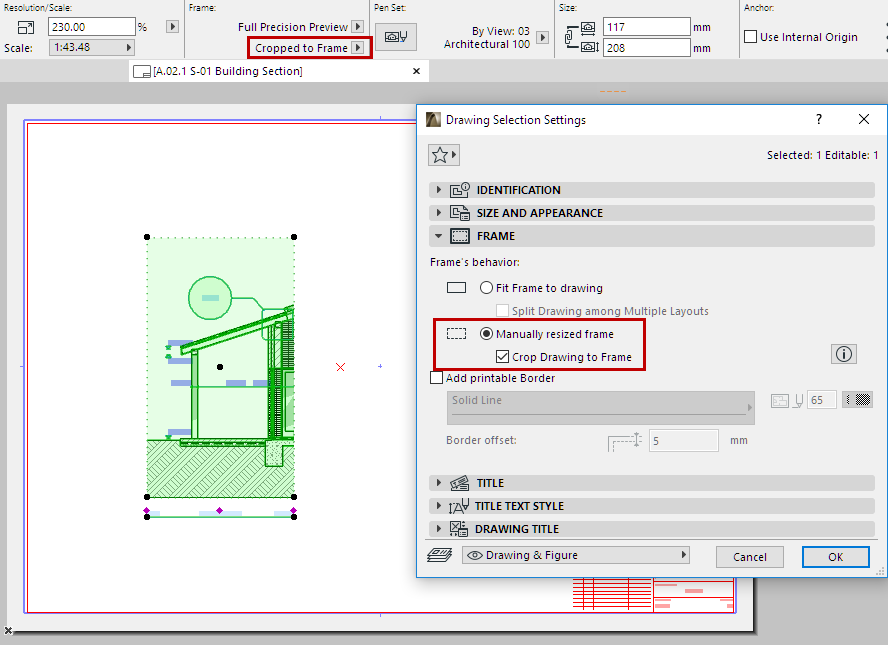Image resolution: width=888 pixels, height=645 pixels.
Task: Click the Cancel button
Action: (749, 557)
